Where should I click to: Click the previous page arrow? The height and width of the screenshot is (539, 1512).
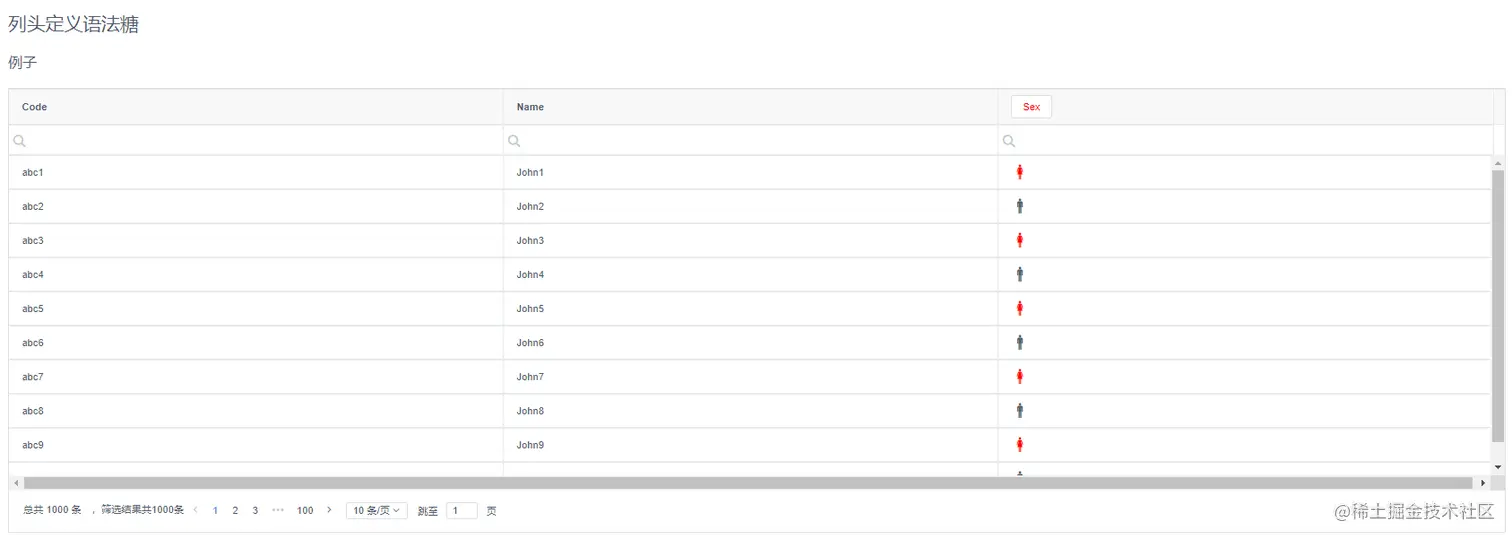[x=196, y=510]
